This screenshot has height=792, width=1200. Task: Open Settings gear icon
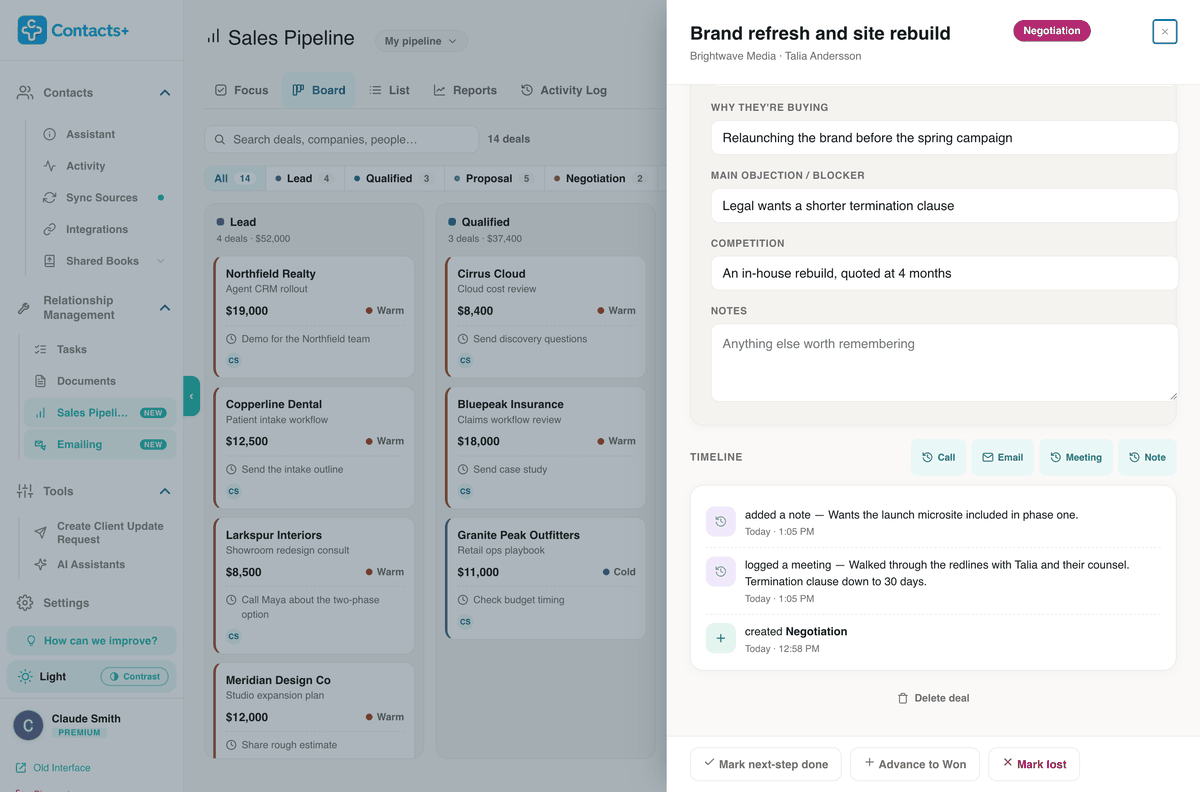coord(25,603)
